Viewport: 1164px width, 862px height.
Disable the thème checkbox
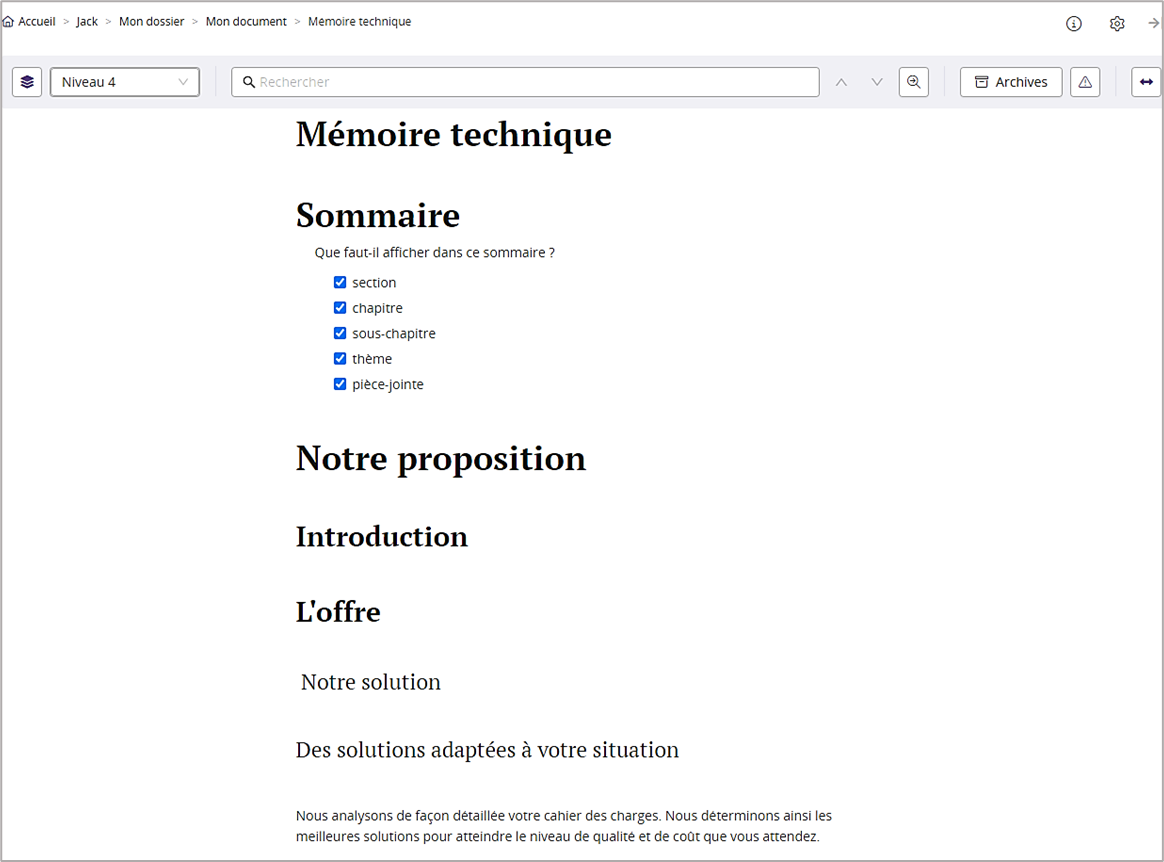click(x=340, y=358)
